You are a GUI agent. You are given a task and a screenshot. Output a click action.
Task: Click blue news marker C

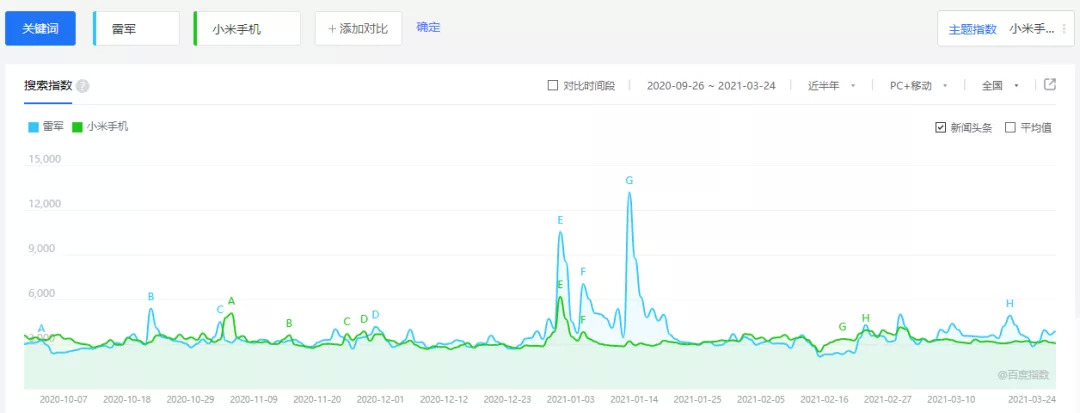(220, 310)
